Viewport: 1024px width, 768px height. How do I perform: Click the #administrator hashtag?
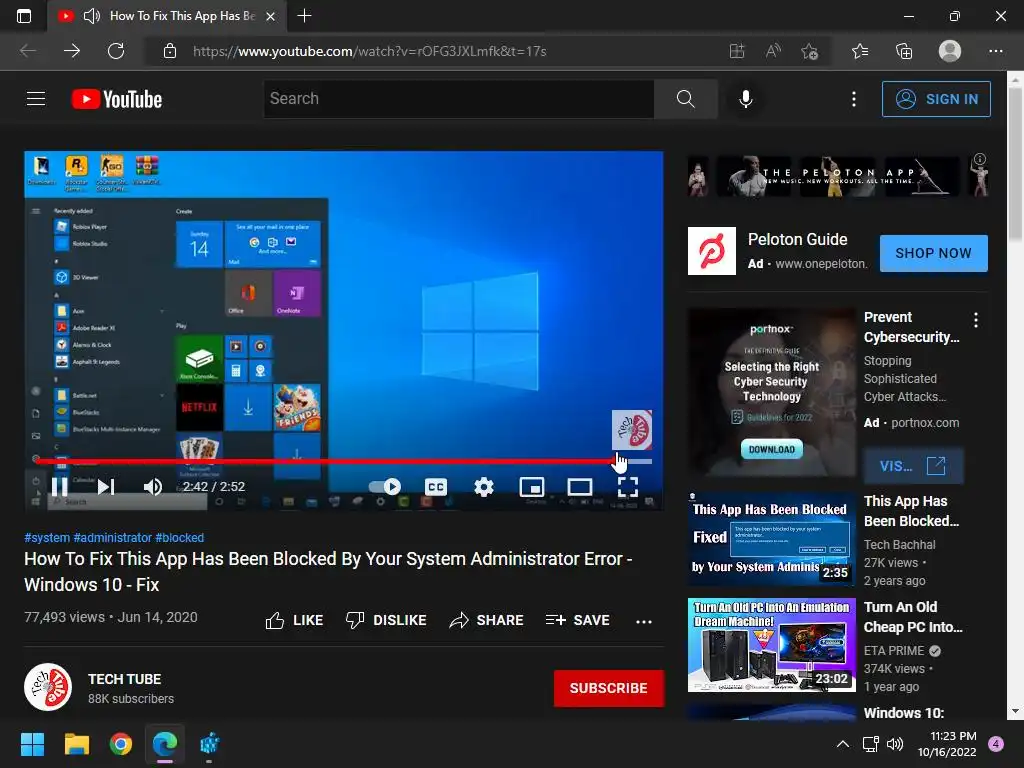point(112,537)
